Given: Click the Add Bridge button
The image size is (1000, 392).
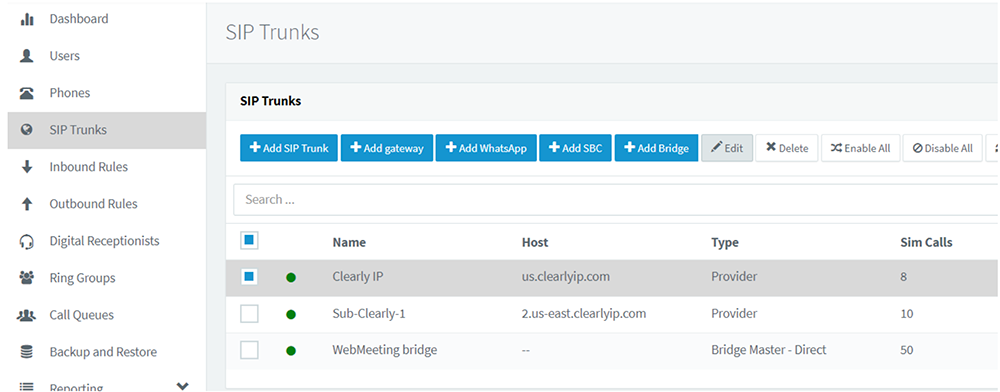Looking at the screenshot, I should click(656, 148).
